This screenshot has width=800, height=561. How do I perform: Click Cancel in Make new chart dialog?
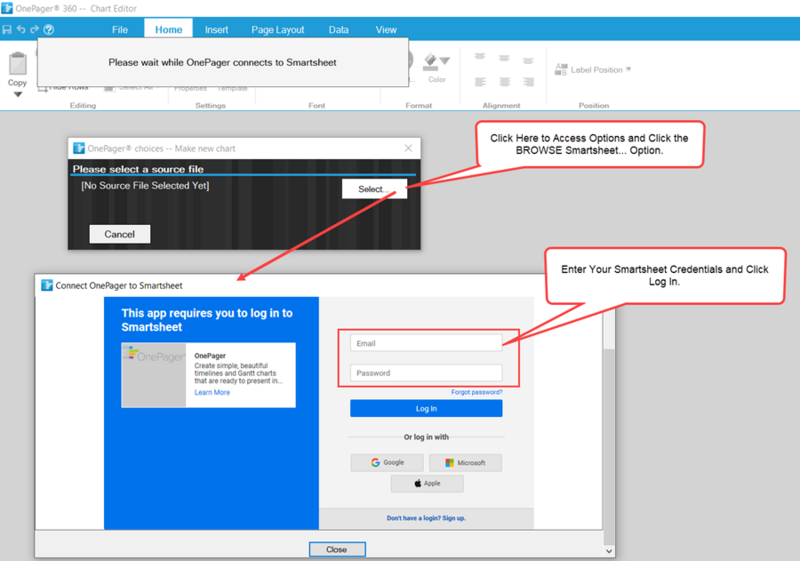coord(120,234)
